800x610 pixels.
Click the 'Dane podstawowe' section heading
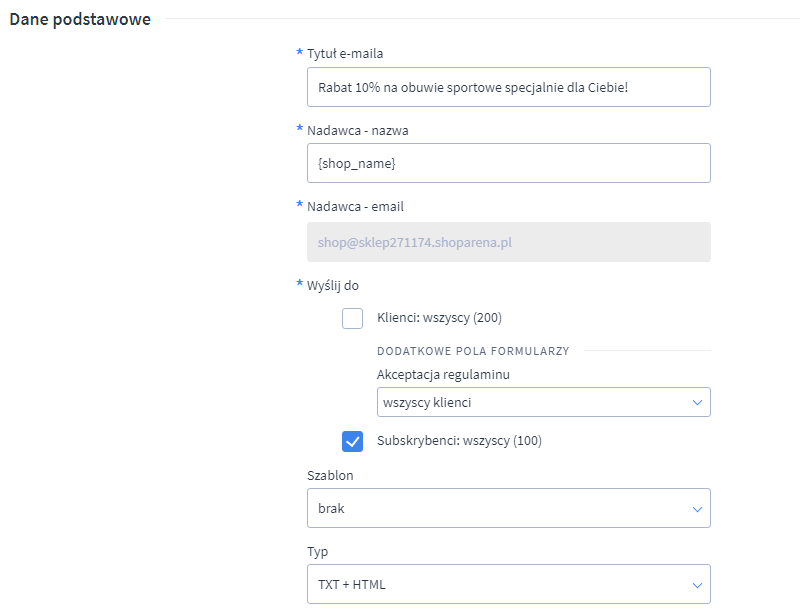80,19
